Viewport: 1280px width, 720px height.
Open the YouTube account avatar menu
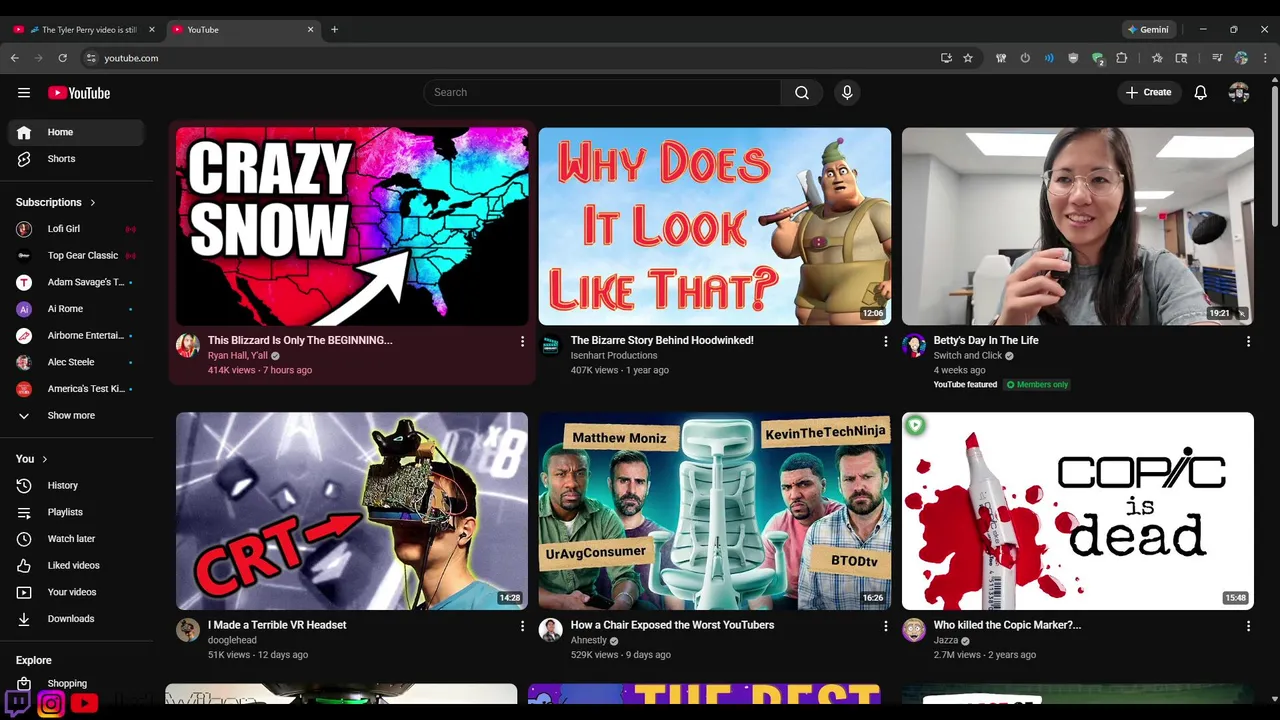click(x=1239, y=92)
